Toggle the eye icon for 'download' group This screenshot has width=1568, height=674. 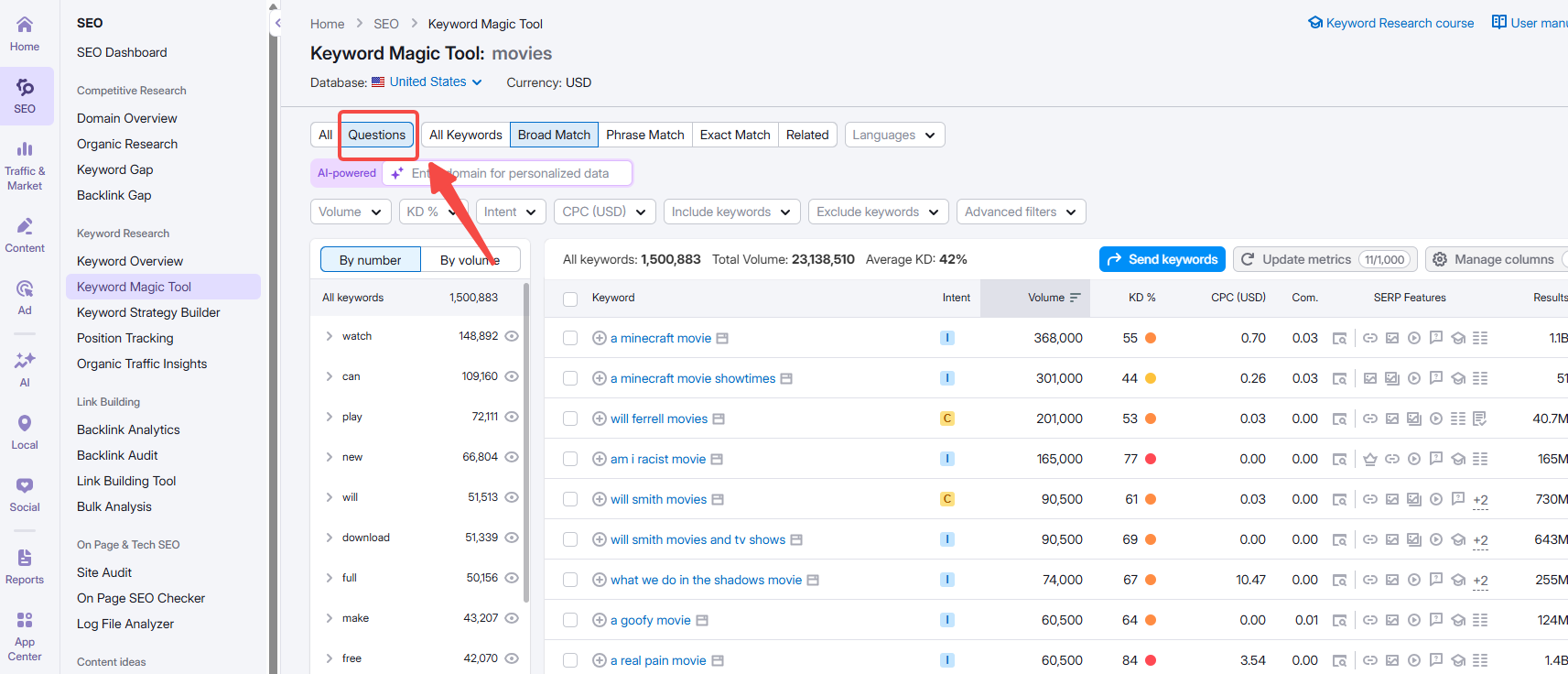[x=513, y=538]
